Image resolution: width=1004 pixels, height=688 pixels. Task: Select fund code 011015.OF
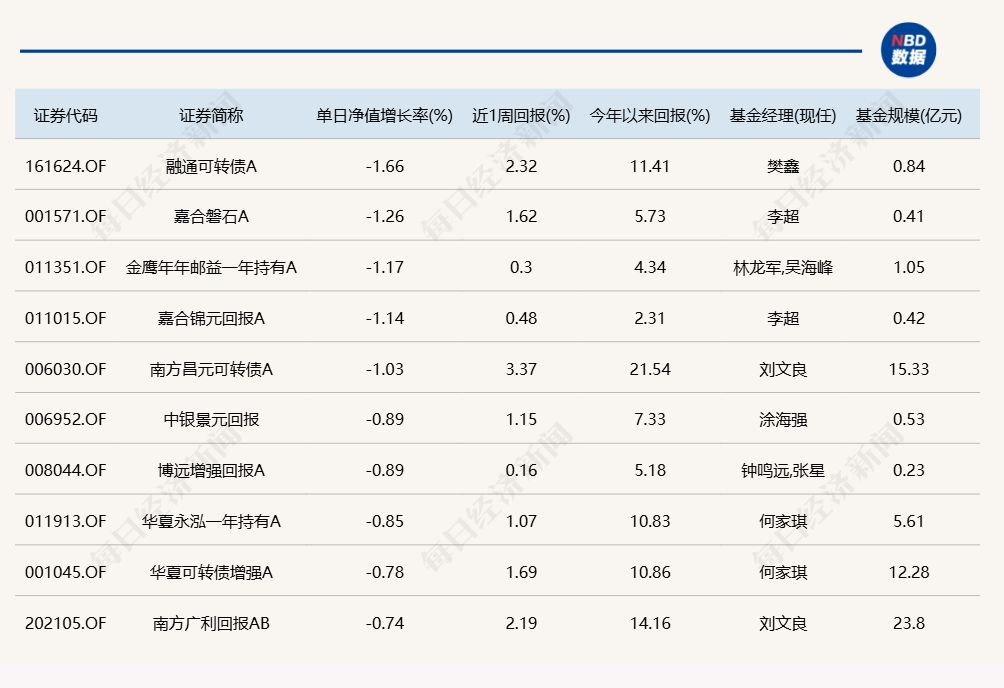[x=65, y=318]
